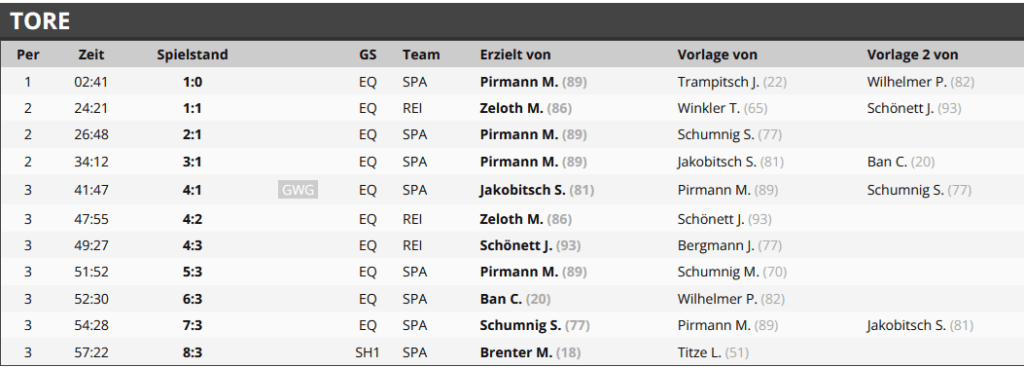Click the GWG badge on the 4:1 goal
The image size is (1024, 367).
298,190
